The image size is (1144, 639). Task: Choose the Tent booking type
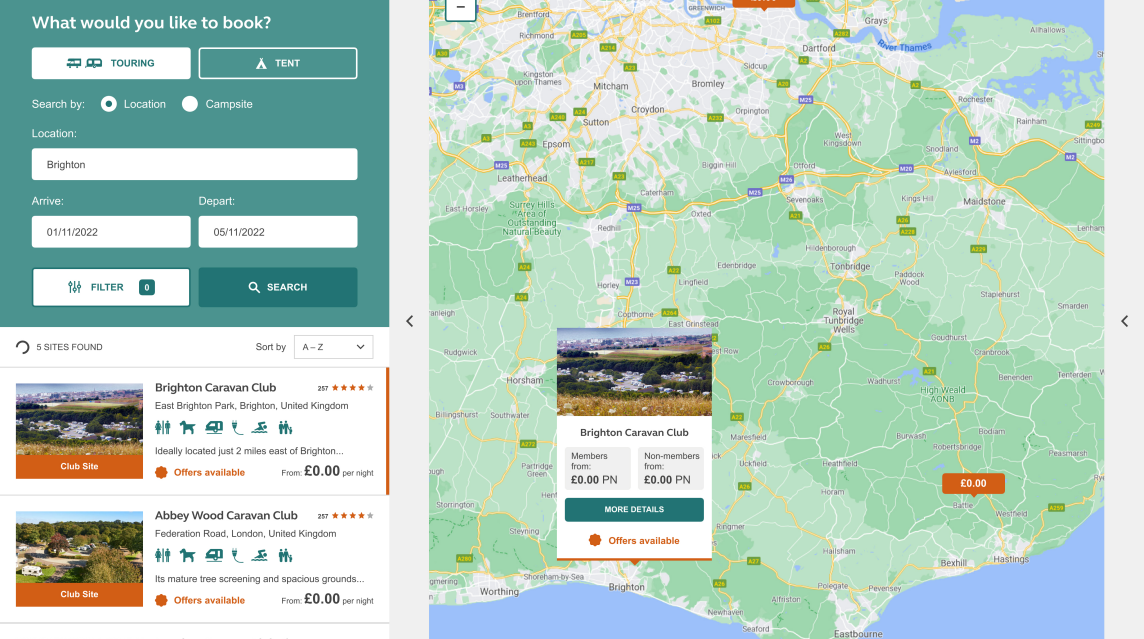coord(277,63)
